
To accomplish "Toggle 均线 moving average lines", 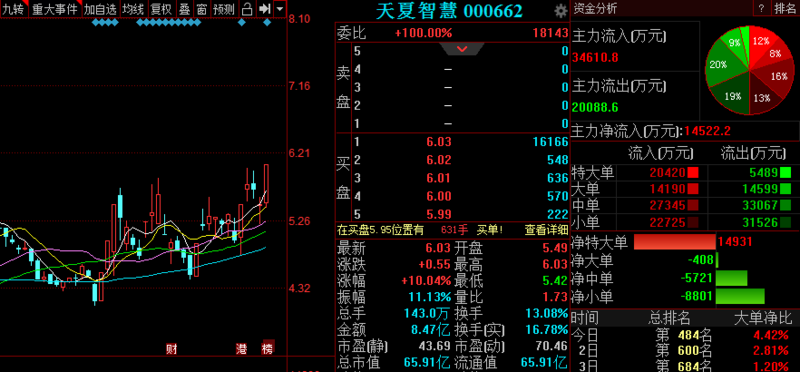I will [133, 9].
